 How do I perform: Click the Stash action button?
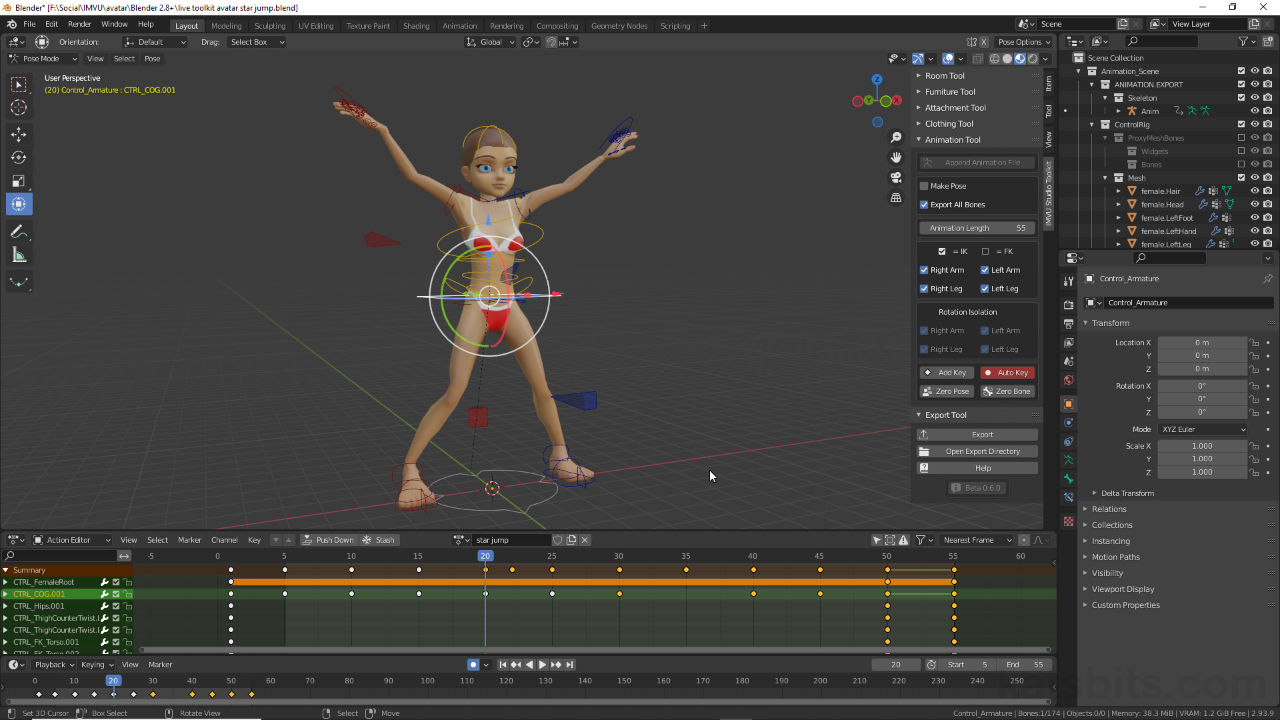coord(379,540)
